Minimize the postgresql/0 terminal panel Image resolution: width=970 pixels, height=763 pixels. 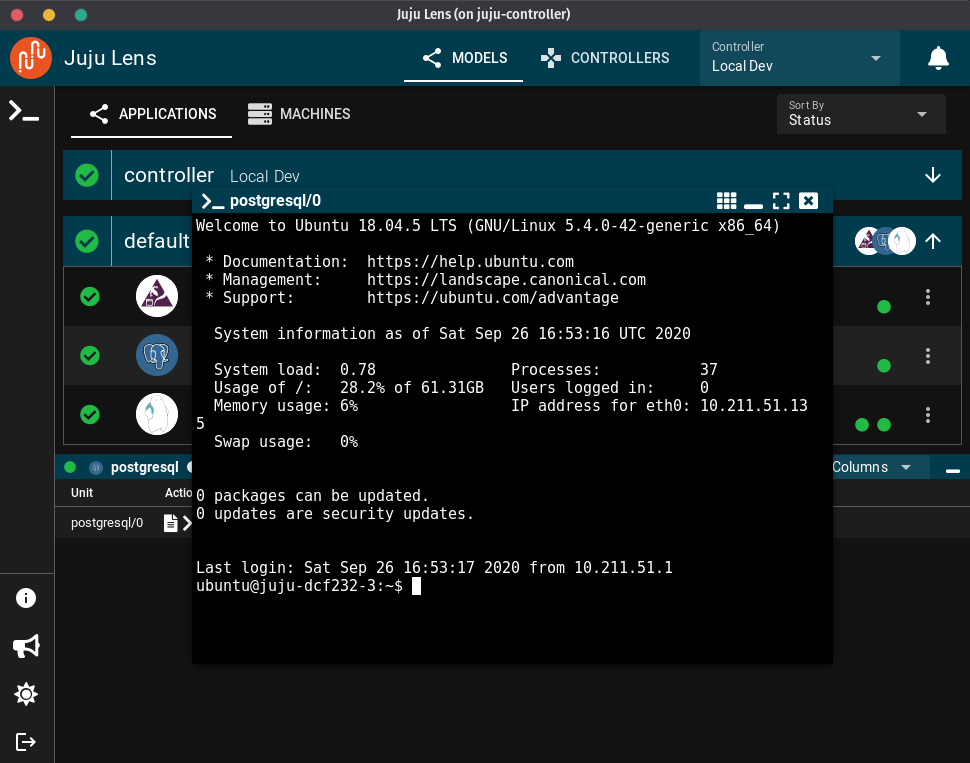click(753, 204)
